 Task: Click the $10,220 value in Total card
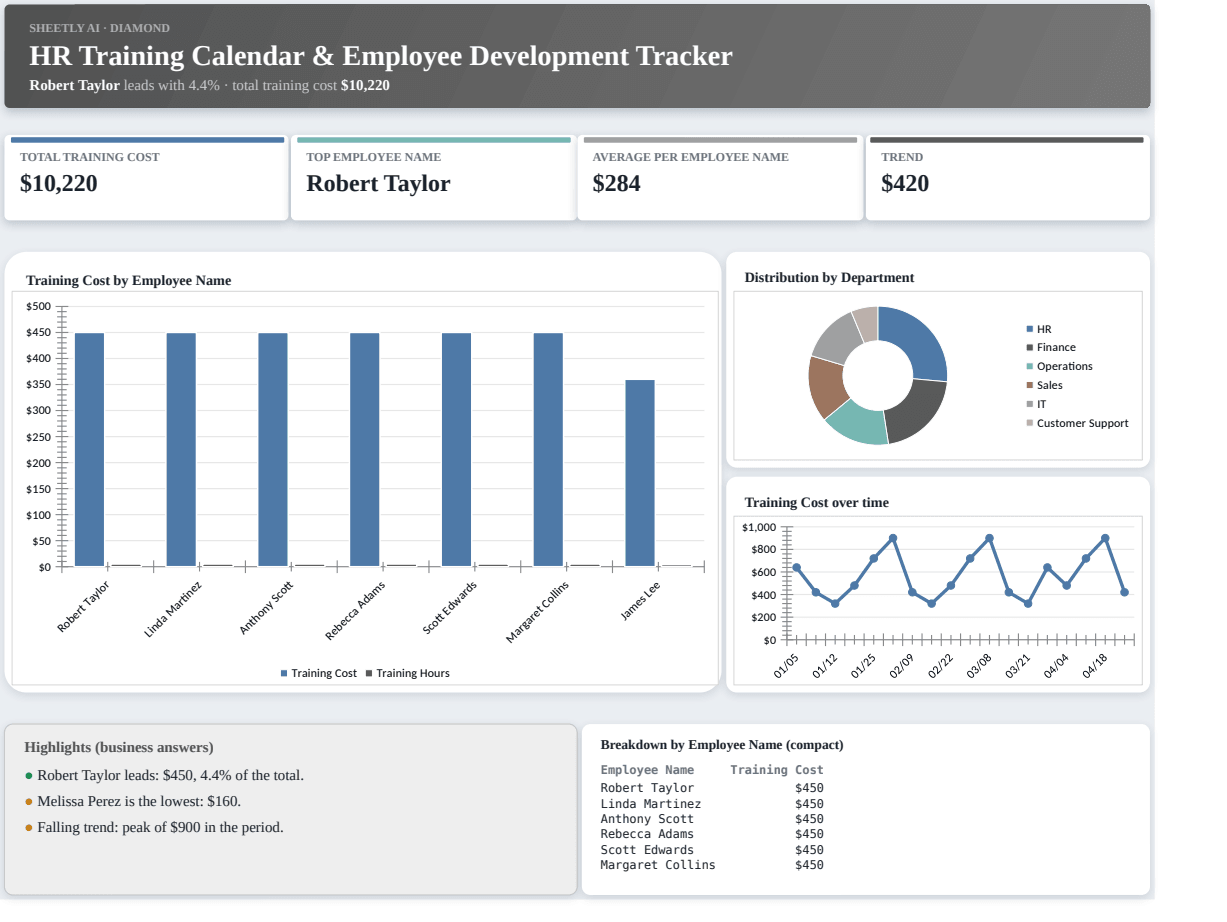pos(59,184)
